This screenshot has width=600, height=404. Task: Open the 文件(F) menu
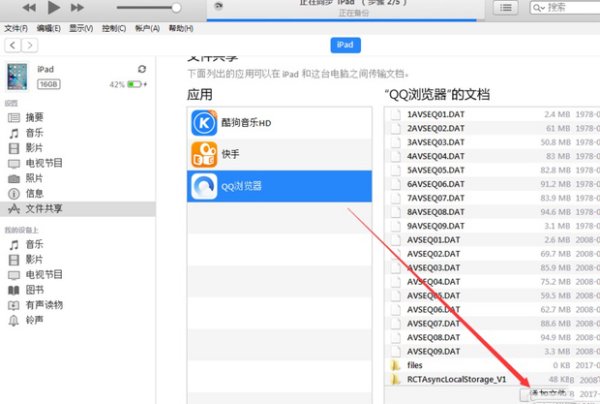(x=16, y=28)
